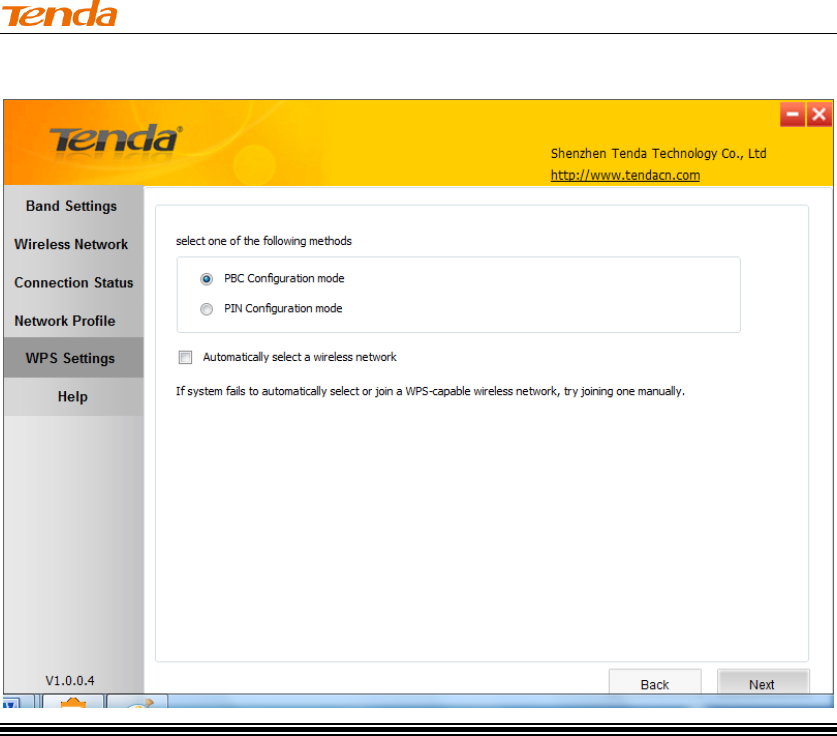
Task: Go to Wireless Network section
Action: pyautogui.click(x=72, y=244)
